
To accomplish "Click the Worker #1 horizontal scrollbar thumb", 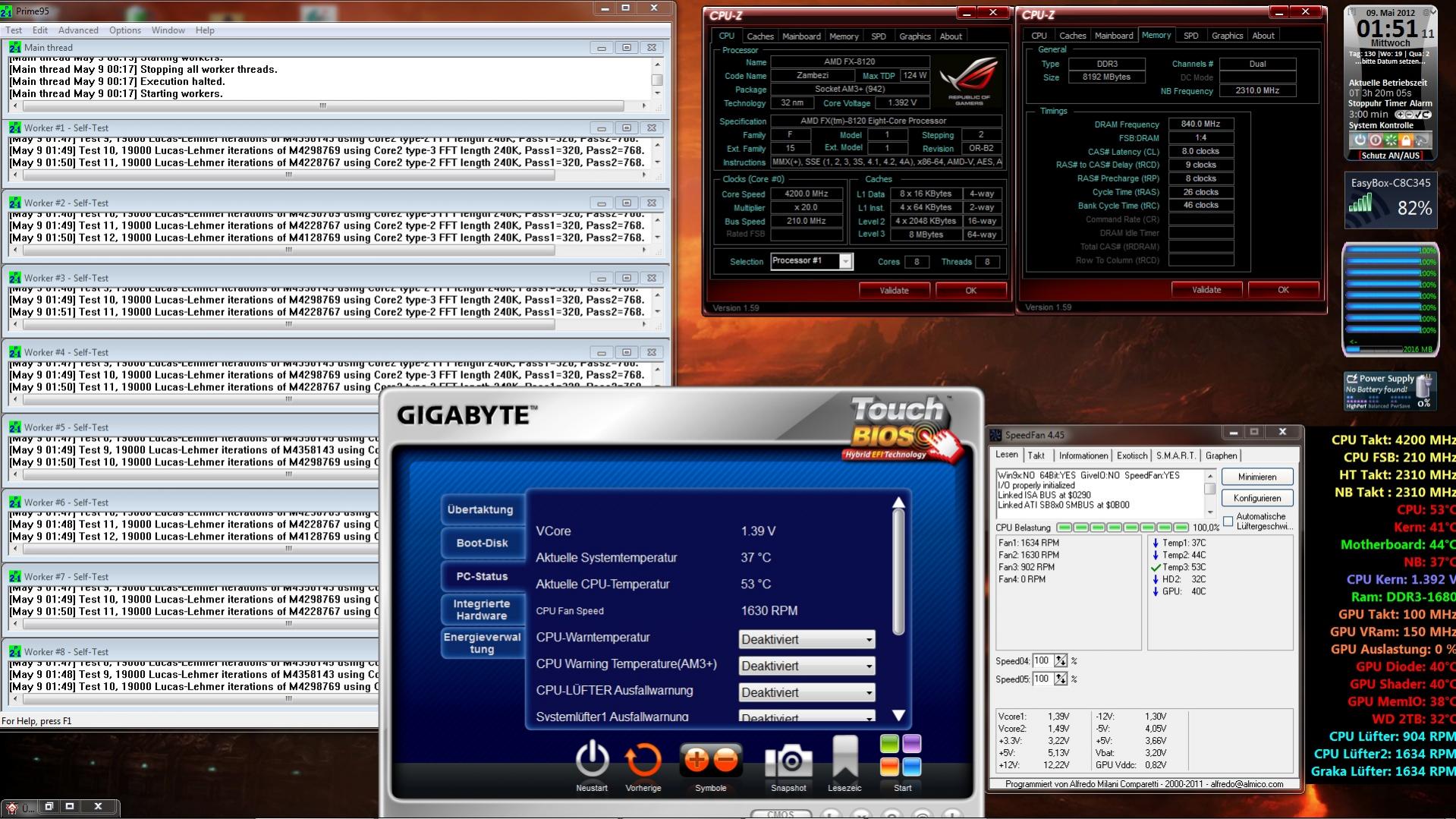I will tap(288, 175).
